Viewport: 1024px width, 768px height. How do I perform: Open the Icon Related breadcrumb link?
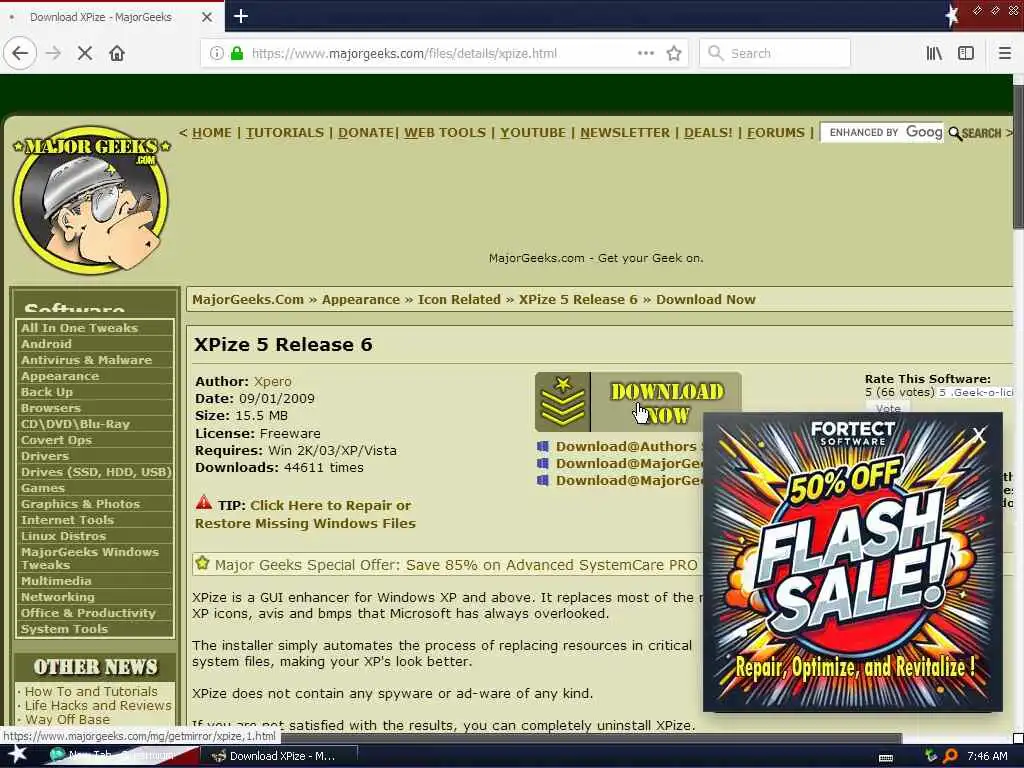tap(459, 300)
